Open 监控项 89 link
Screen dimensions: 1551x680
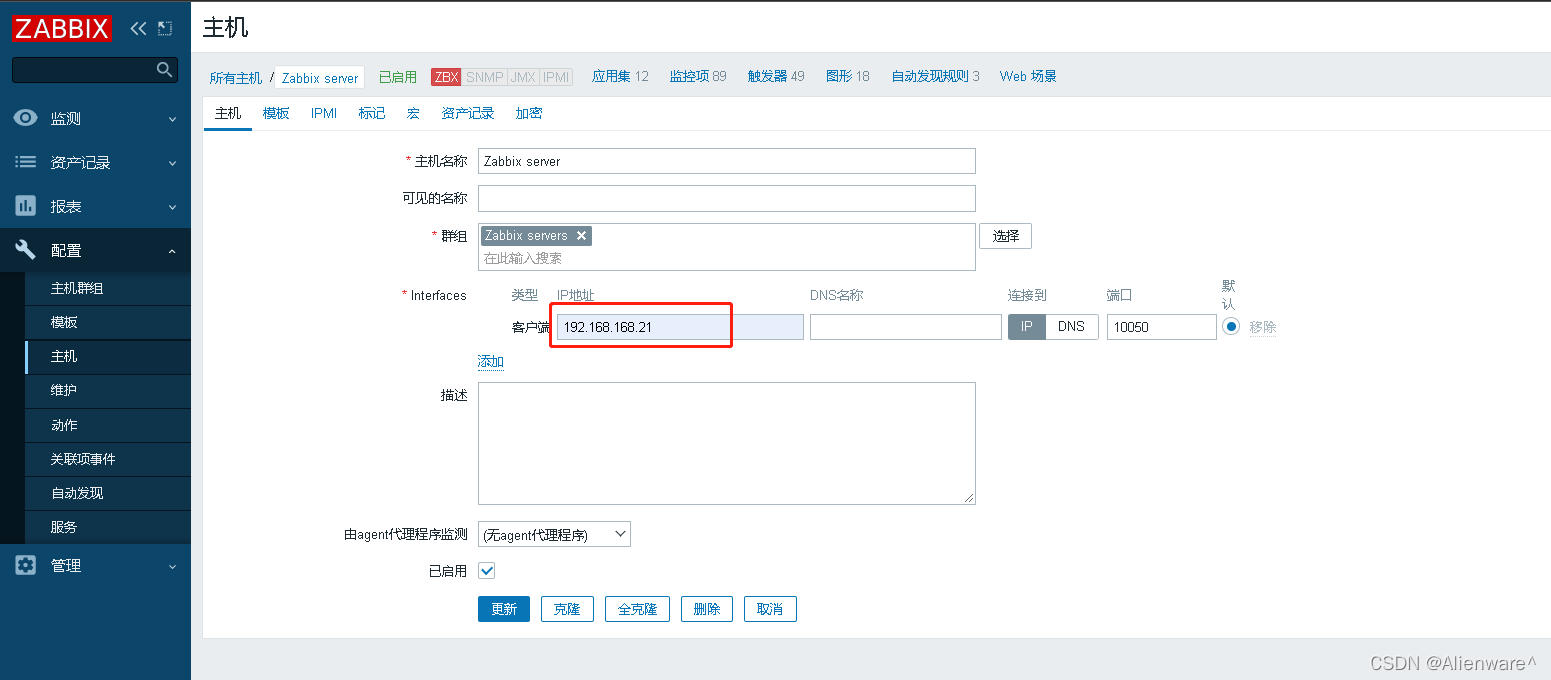pos(698,76)
